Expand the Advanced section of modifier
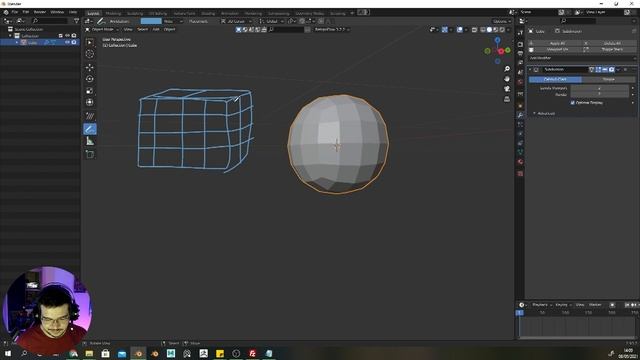The height and width of the screenshot is (360, 640). [546, 113]
